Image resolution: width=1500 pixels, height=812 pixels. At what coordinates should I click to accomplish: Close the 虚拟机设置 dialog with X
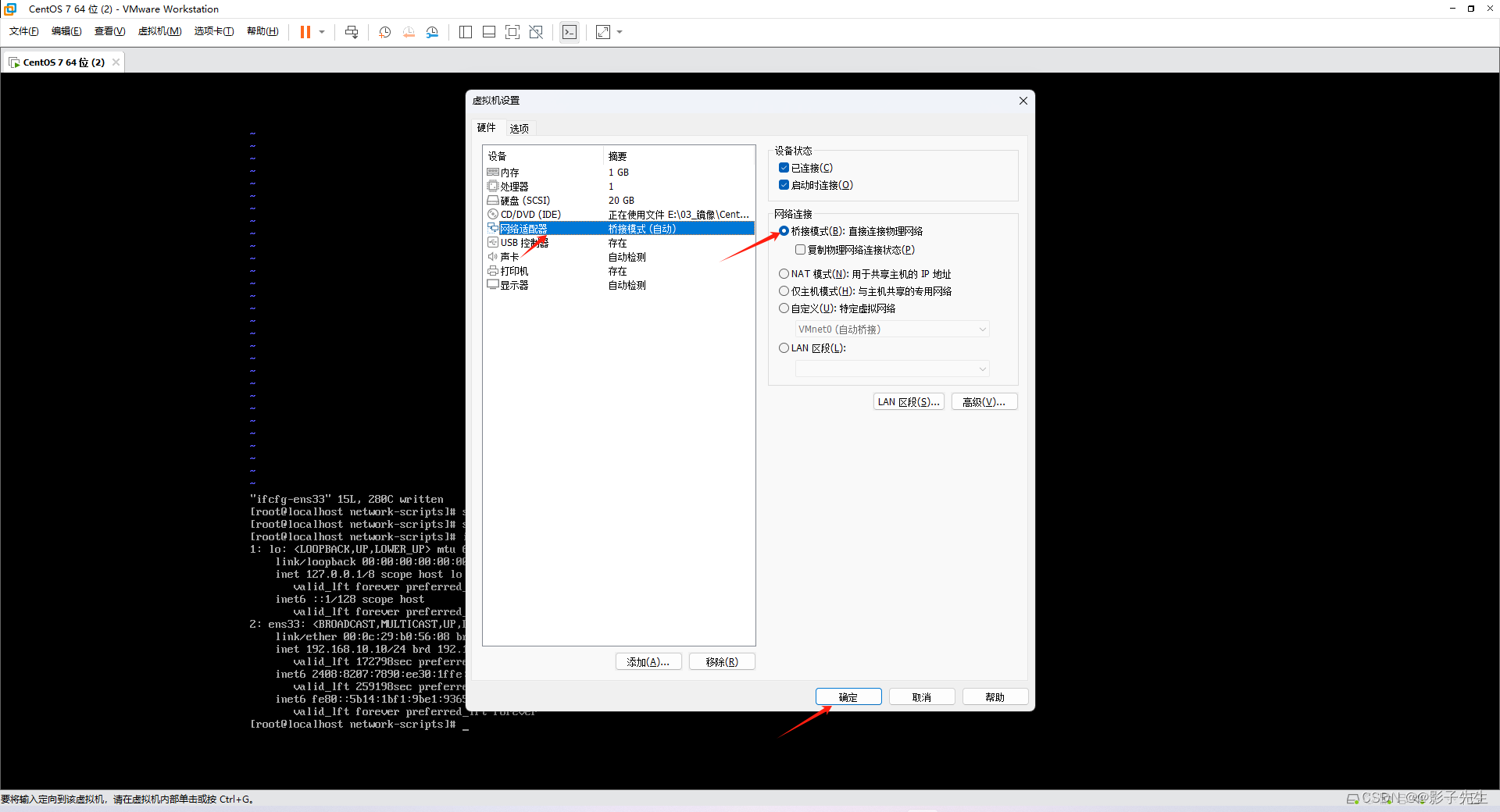tap(1023, 101)
